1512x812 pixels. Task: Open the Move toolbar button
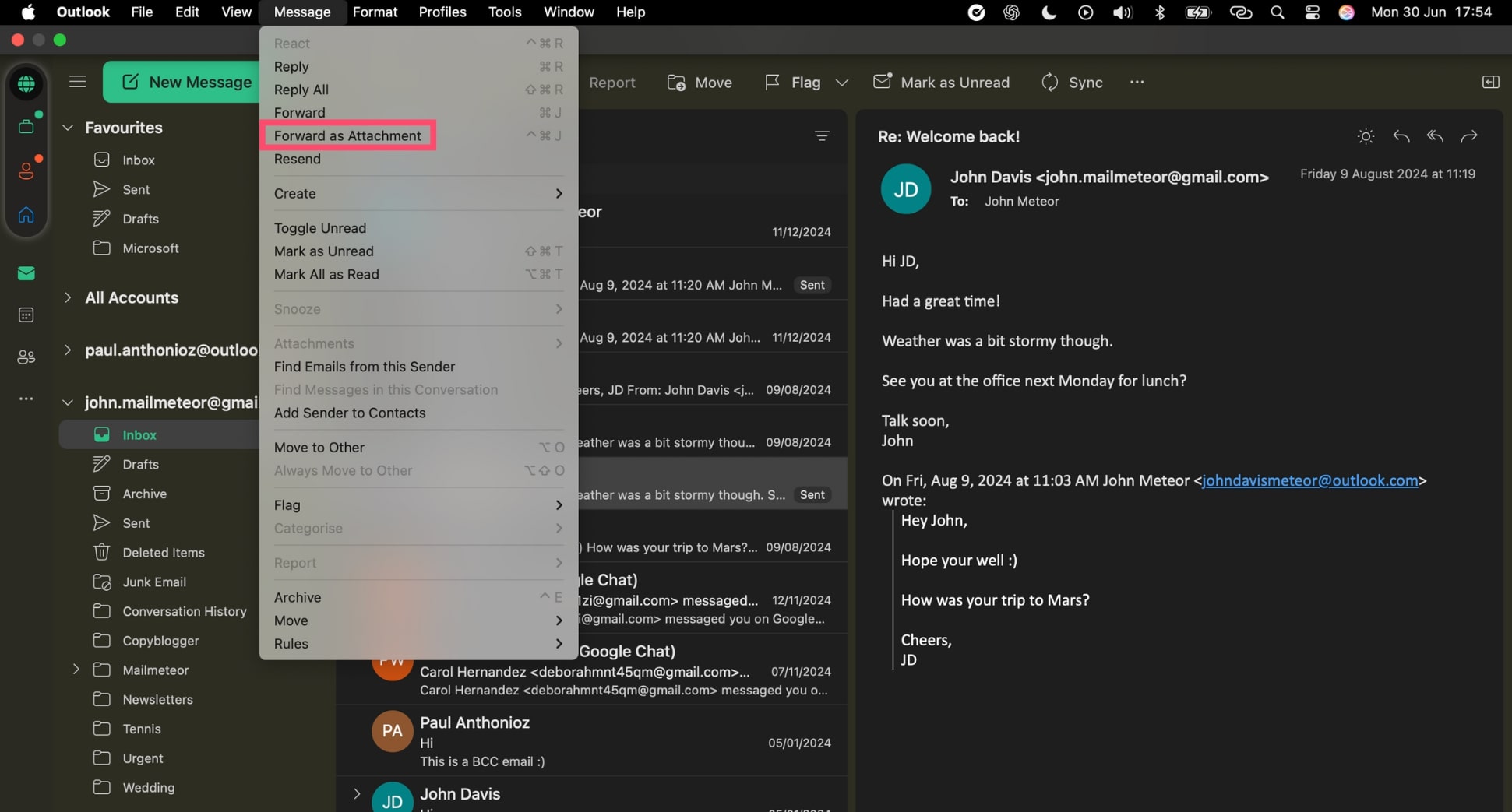click(700, 82)
